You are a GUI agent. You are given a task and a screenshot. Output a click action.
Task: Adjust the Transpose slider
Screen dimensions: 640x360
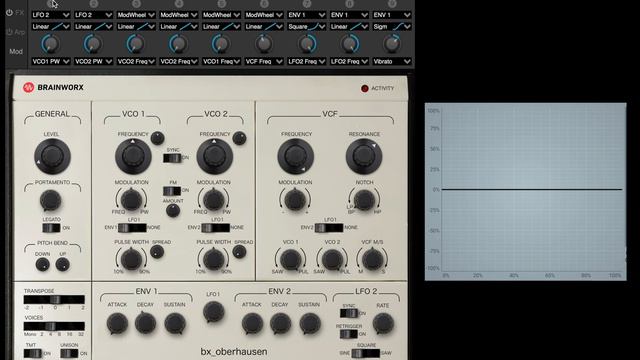(x=54, y=300)
